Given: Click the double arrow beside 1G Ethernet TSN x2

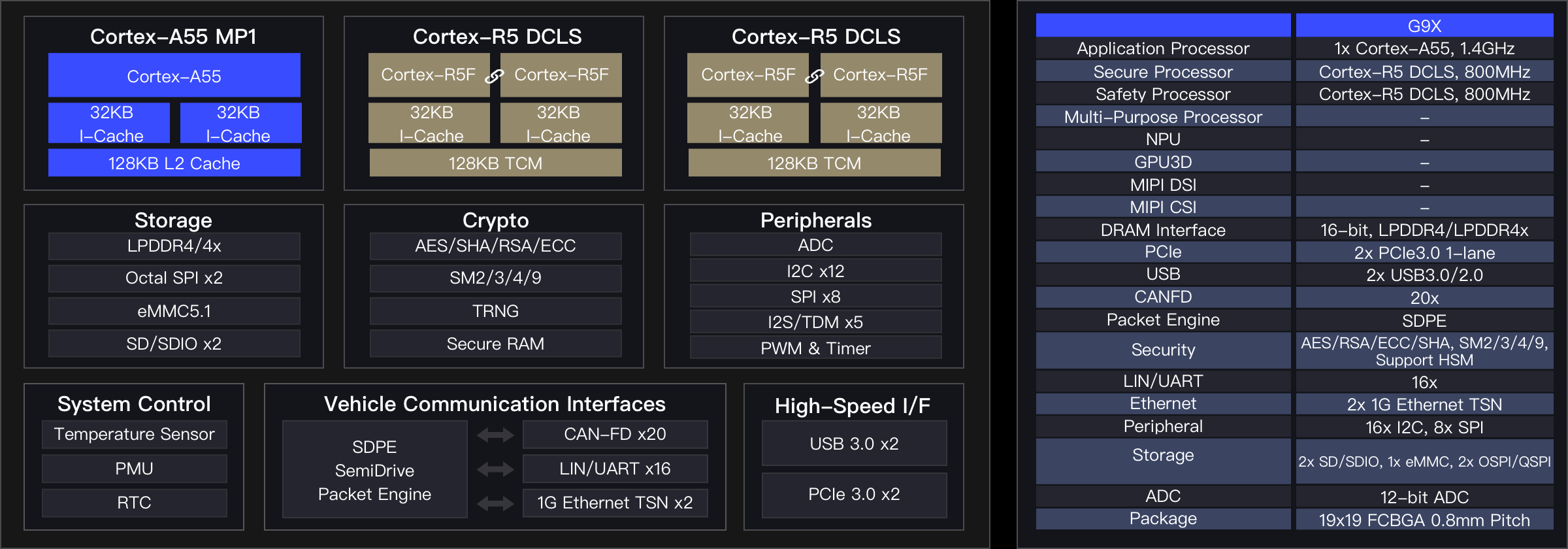Looking at the screenshot, I should [495, 503].
